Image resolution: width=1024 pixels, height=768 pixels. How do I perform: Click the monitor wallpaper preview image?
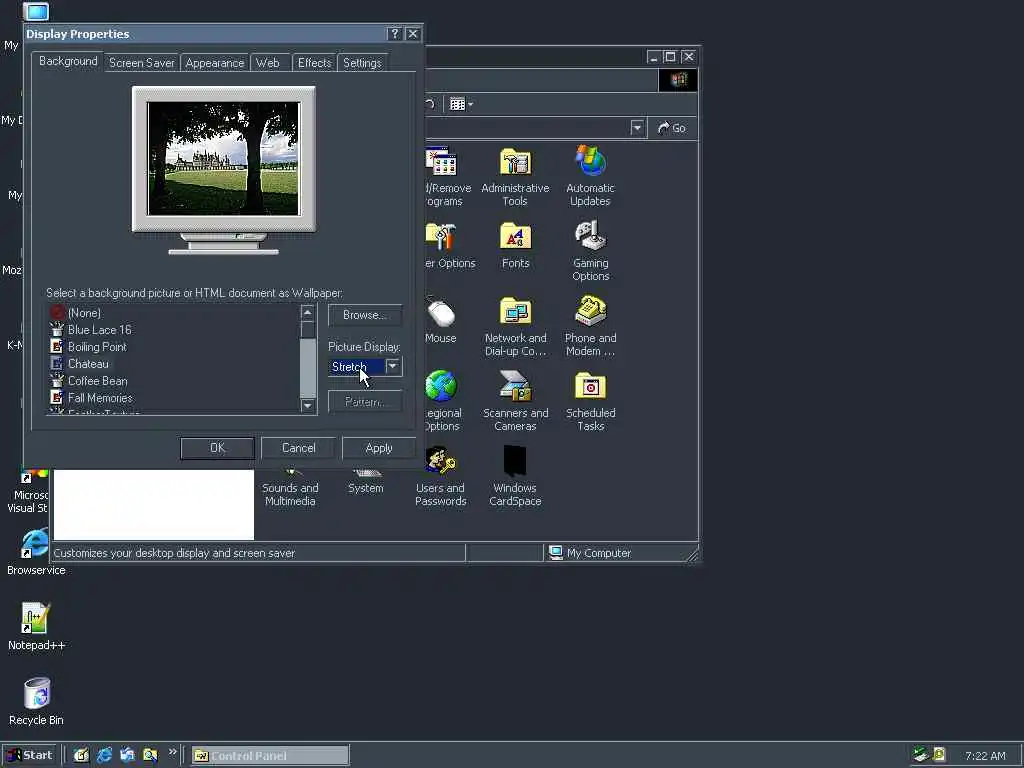pos(223,159)
